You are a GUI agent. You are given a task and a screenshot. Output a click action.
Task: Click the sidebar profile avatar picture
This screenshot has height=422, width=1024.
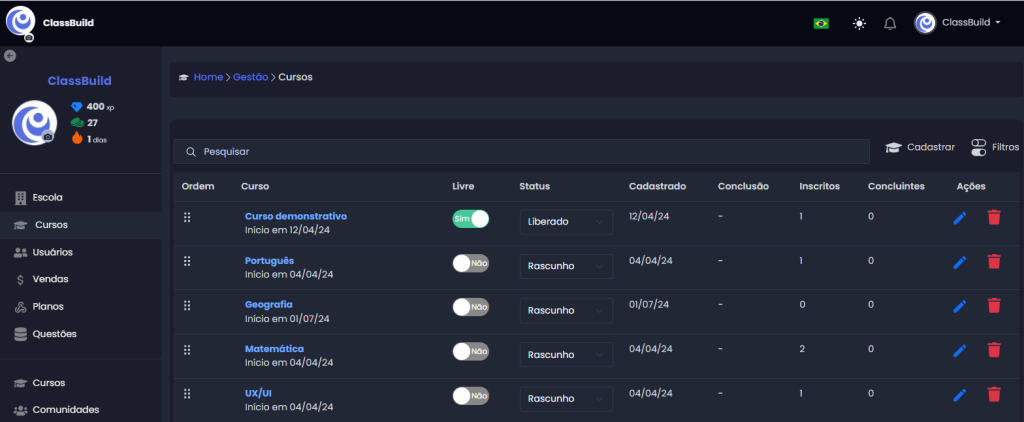pos(35,123)
